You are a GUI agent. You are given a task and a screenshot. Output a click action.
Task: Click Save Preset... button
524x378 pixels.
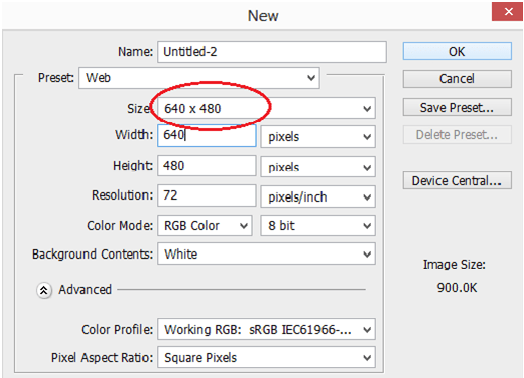coord(457,107)
